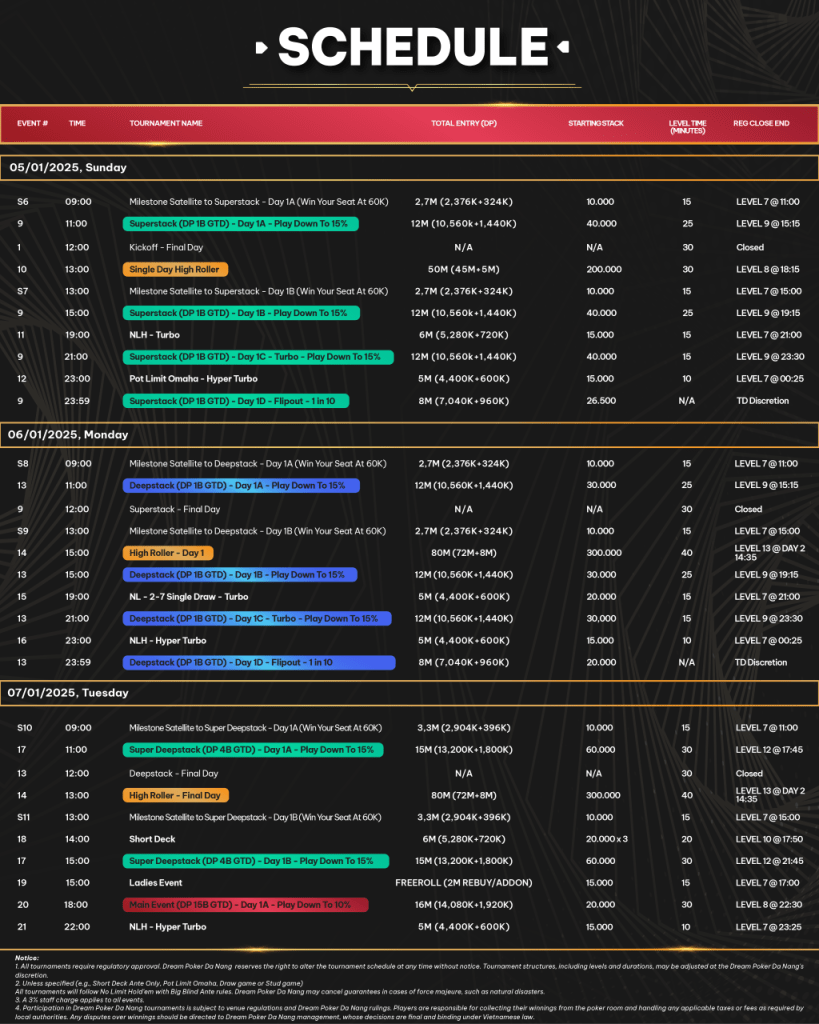
Task: Click the LEVEL 7 @ 23:25 reg close
Action: (768, 926)
